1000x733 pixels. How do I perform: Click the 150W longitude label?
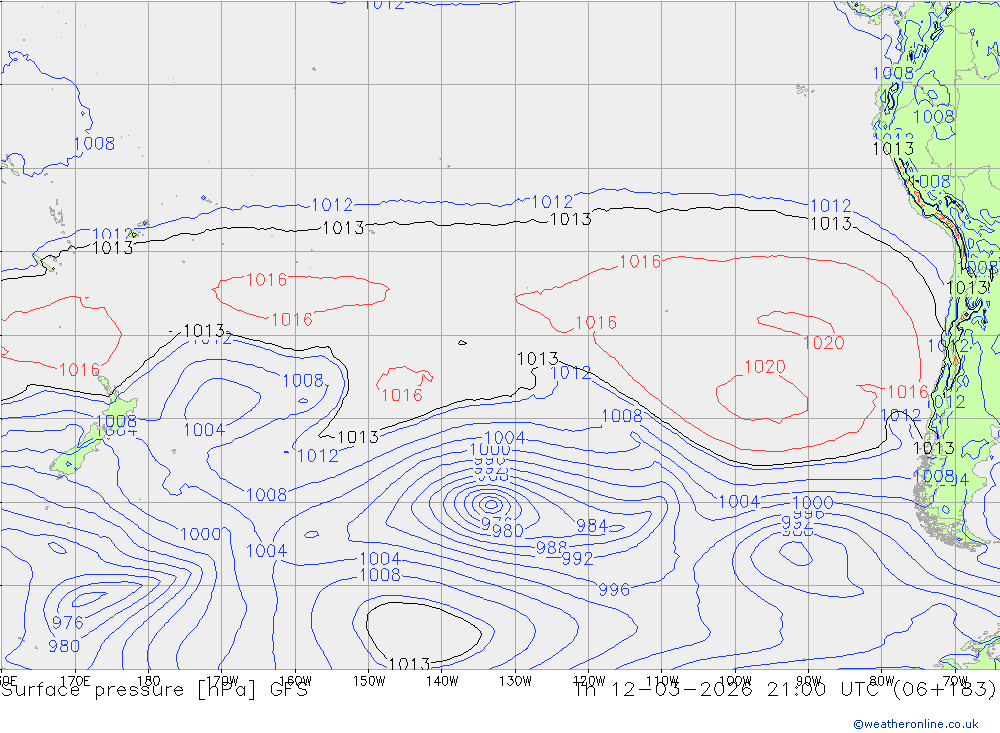click(x=369, y=681)
